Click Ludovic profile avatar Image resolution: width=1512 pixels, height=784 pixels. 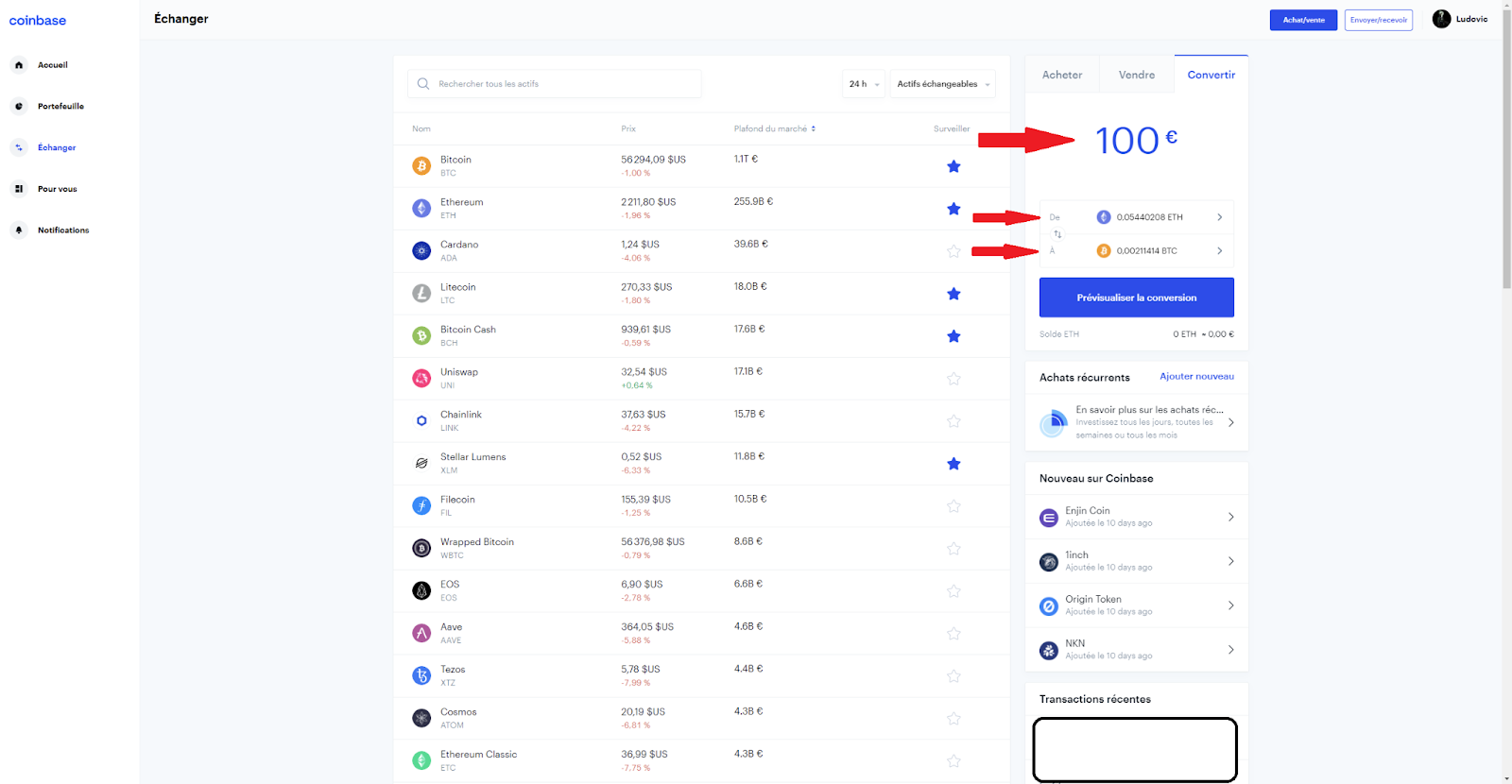coord(1441,19)
